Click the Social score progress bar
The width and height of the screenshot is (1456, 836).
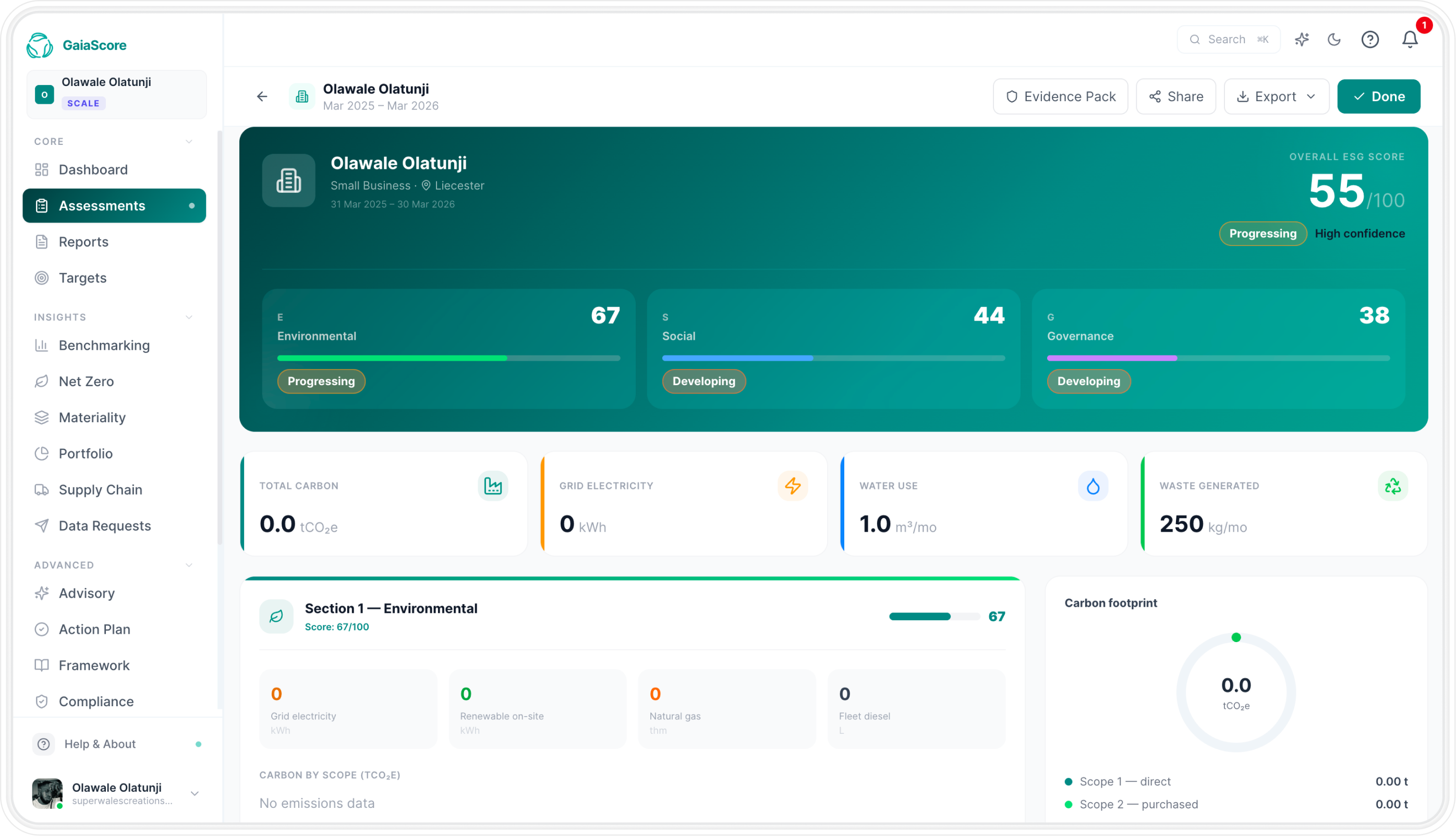[833, 358]
